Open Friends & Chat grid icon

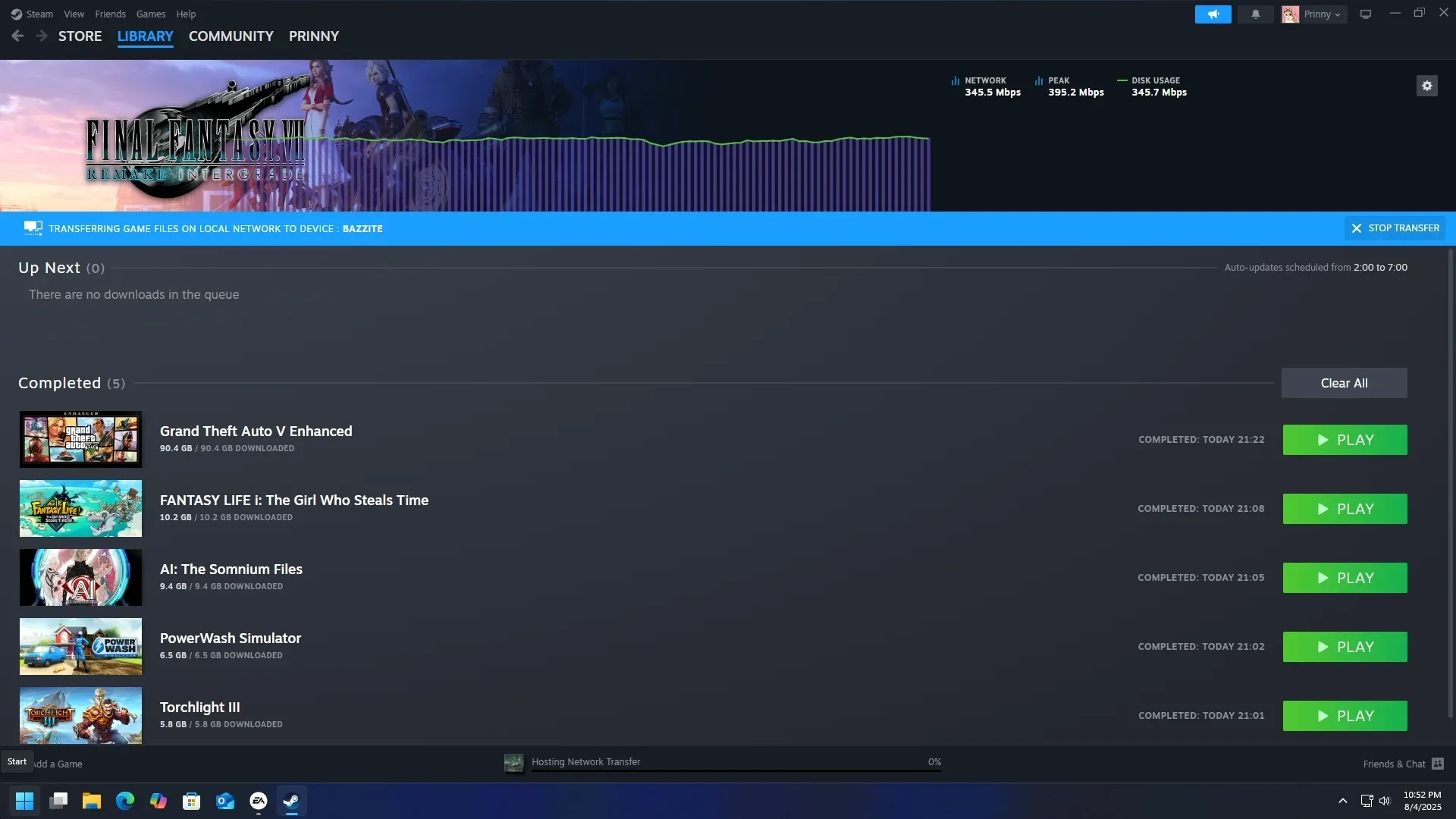click(x=1438, y=764)
